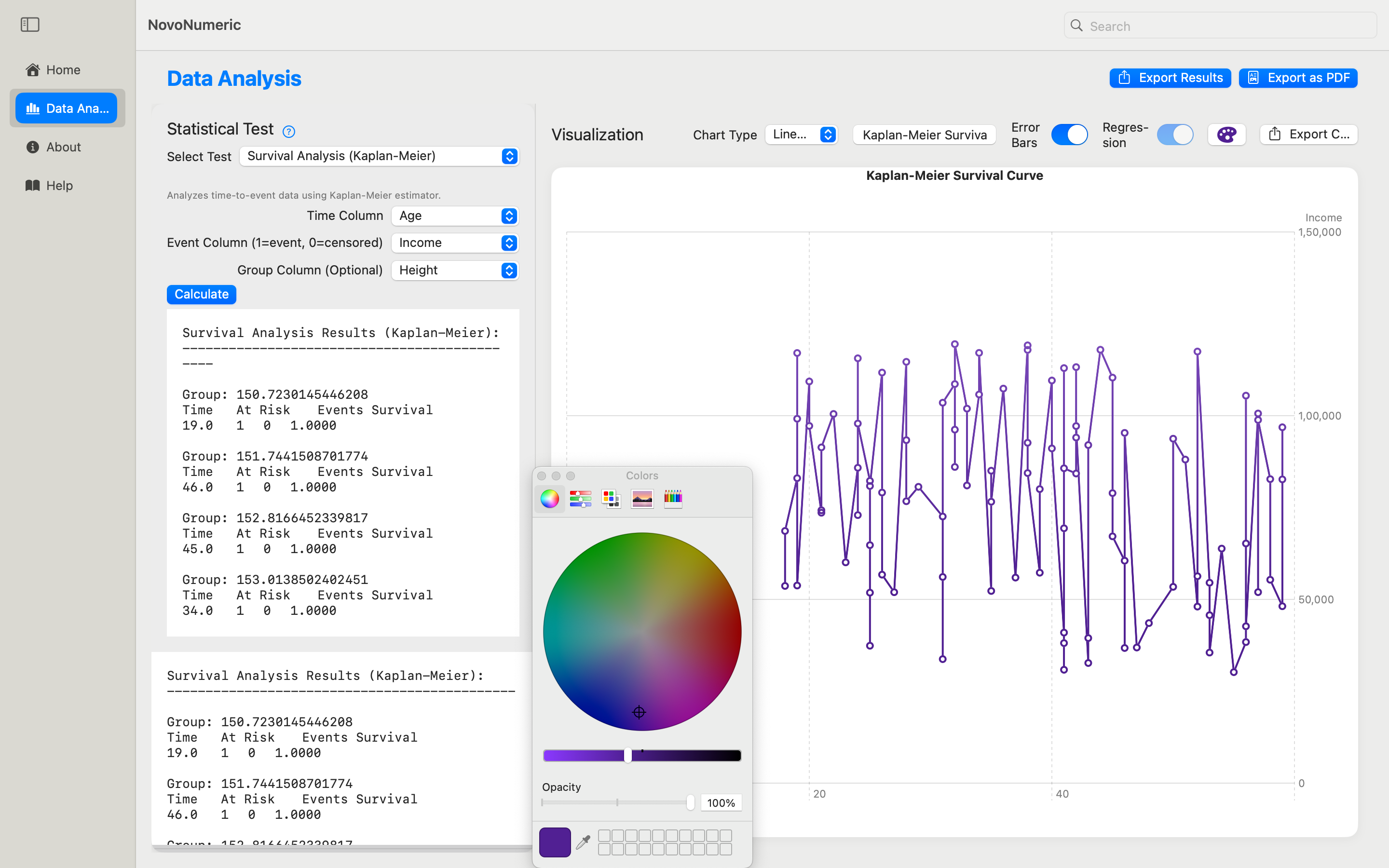Open the Event Column Income dropdown
Screen dimensions: 1389x868
coord(455,243)
